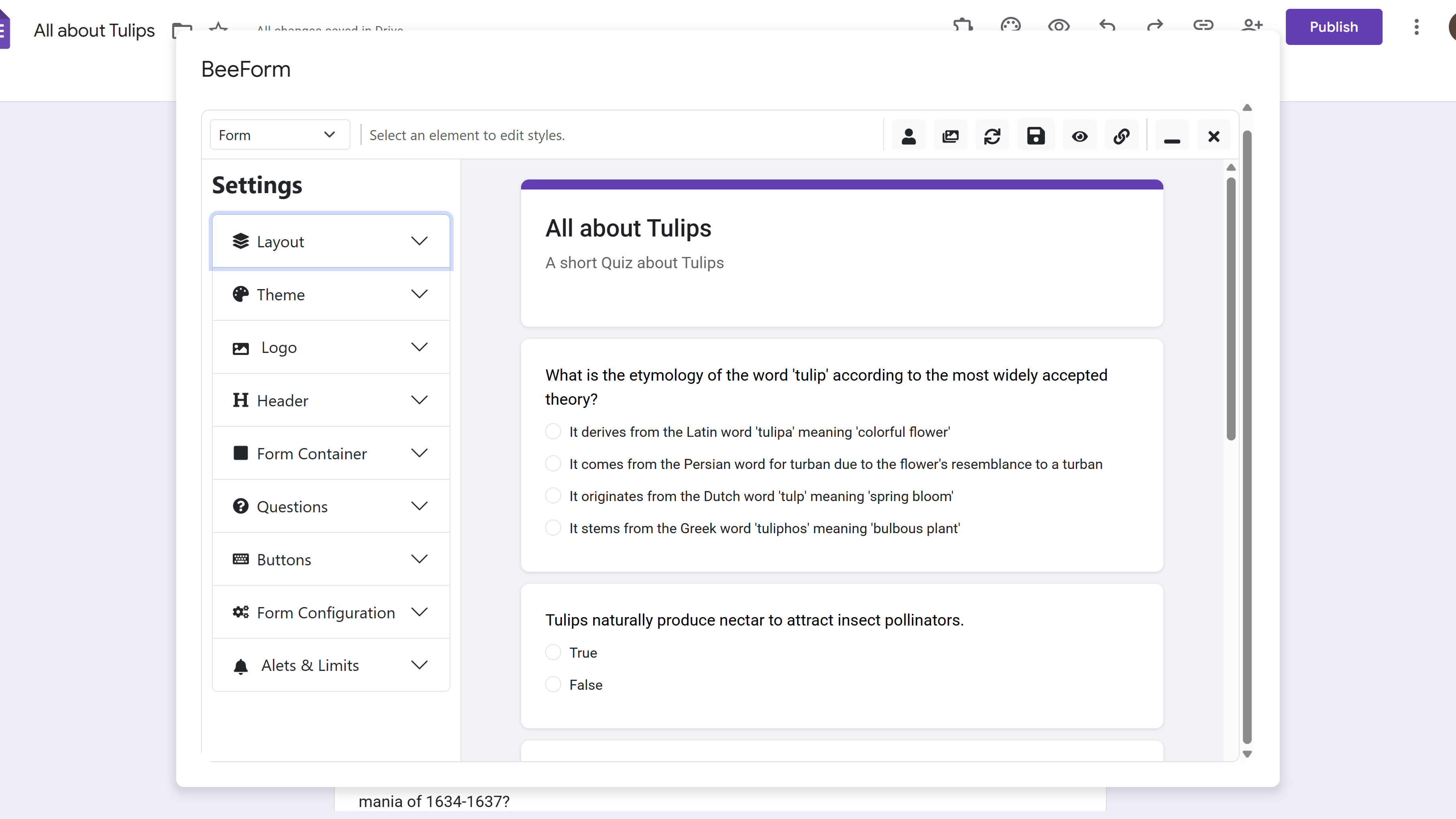The height and width of the screenshot is (819, 1456).
Task: Open the Questions settings section
Action: 331,506
